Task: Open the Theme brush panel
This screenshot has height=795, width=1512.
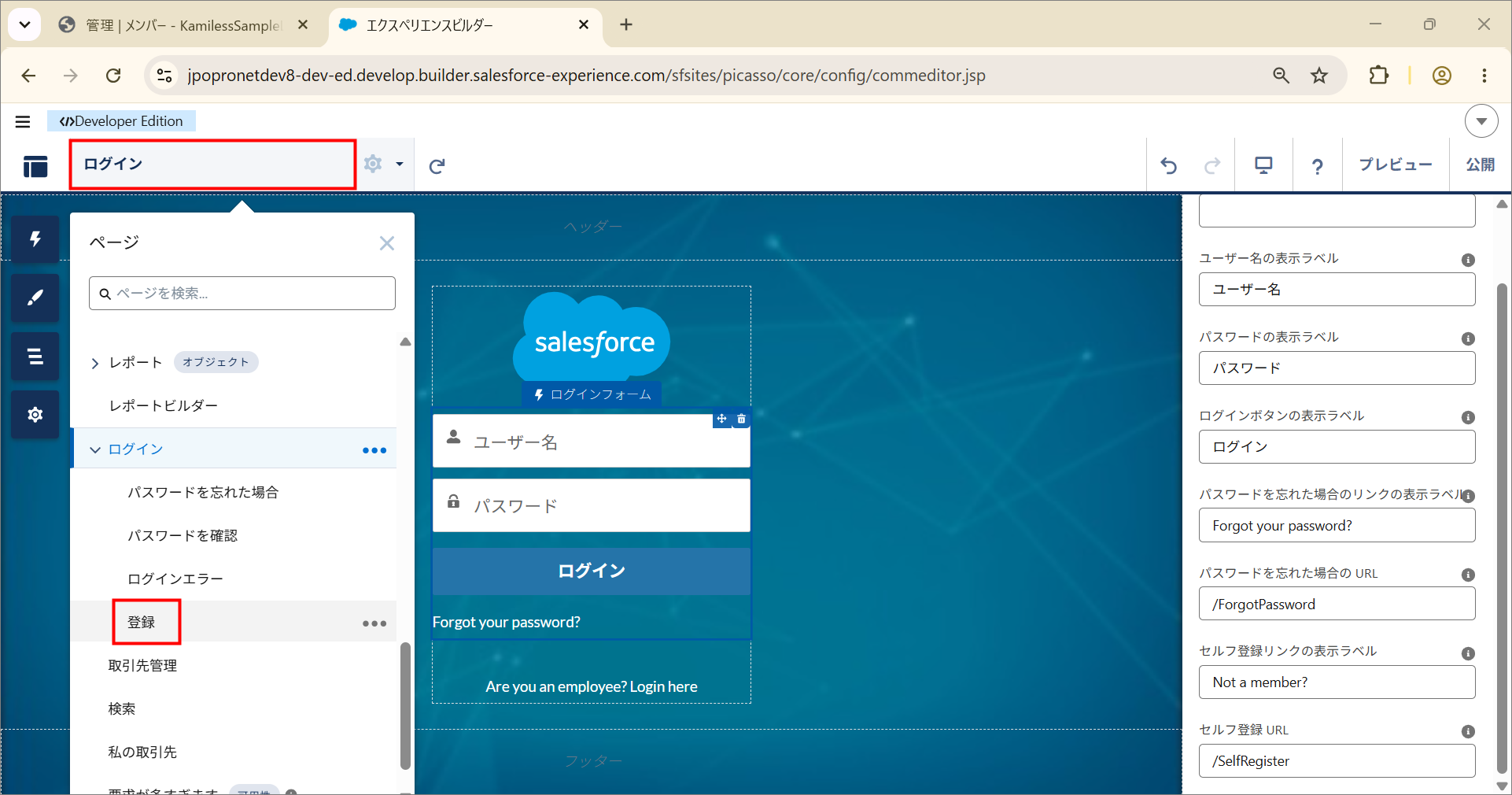Action: pos(35,298)
